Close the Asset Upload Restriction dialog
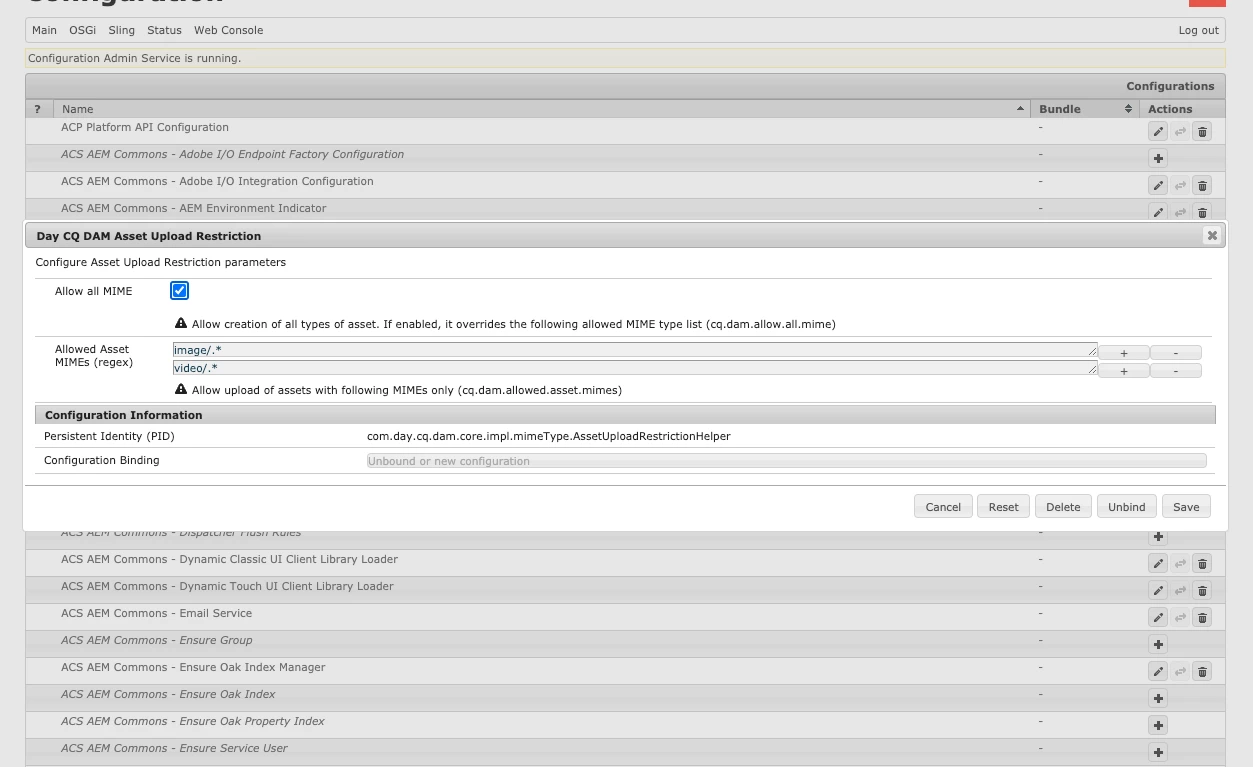This screenshot has width=1253, height=767. click(x=1212, y=236)
